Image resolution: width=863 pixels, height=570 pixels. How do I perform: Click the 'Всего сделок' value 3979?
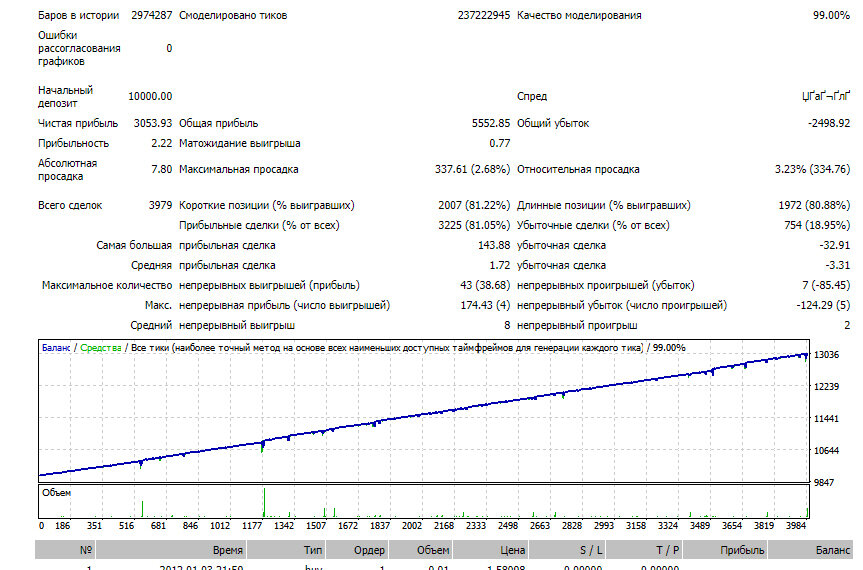(x=160, y=205)
